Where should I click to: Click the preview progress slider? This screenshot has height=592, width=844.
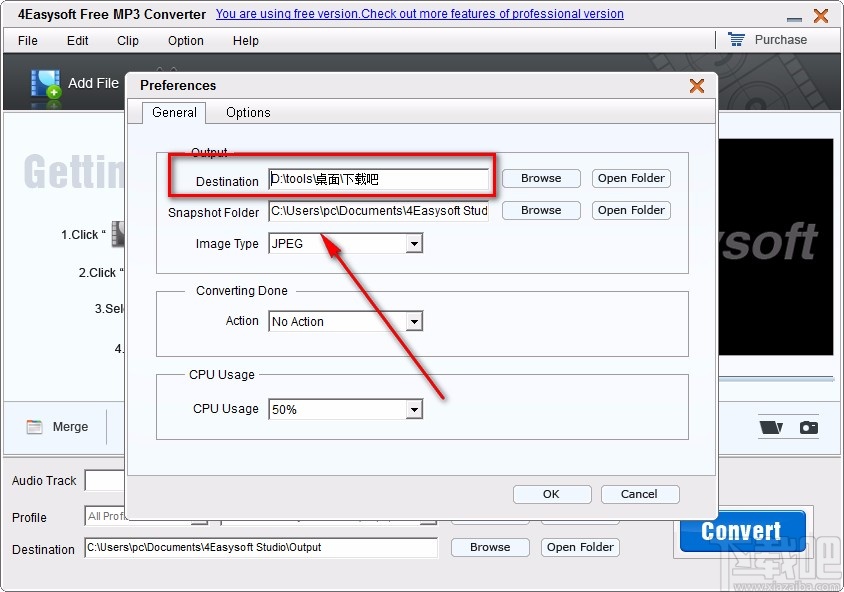(x=776, y=379)
